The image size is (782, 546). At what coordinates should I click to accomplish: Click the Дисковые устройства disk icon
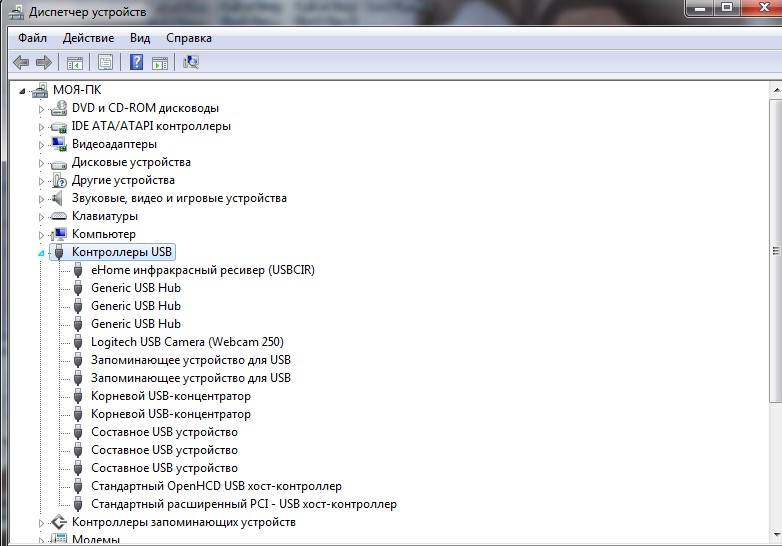(59, 163)
